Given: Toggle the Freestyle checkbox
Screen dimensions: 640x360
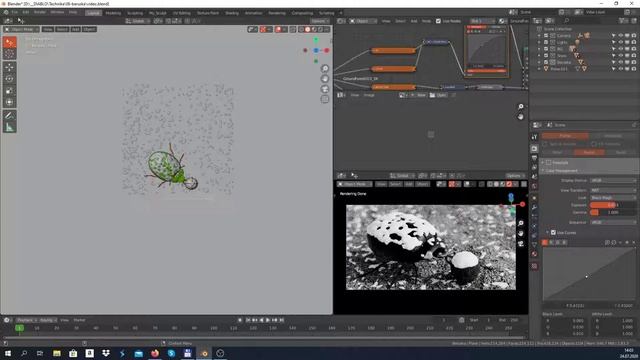Looking at the screenshot, I should tap(549, 163).
